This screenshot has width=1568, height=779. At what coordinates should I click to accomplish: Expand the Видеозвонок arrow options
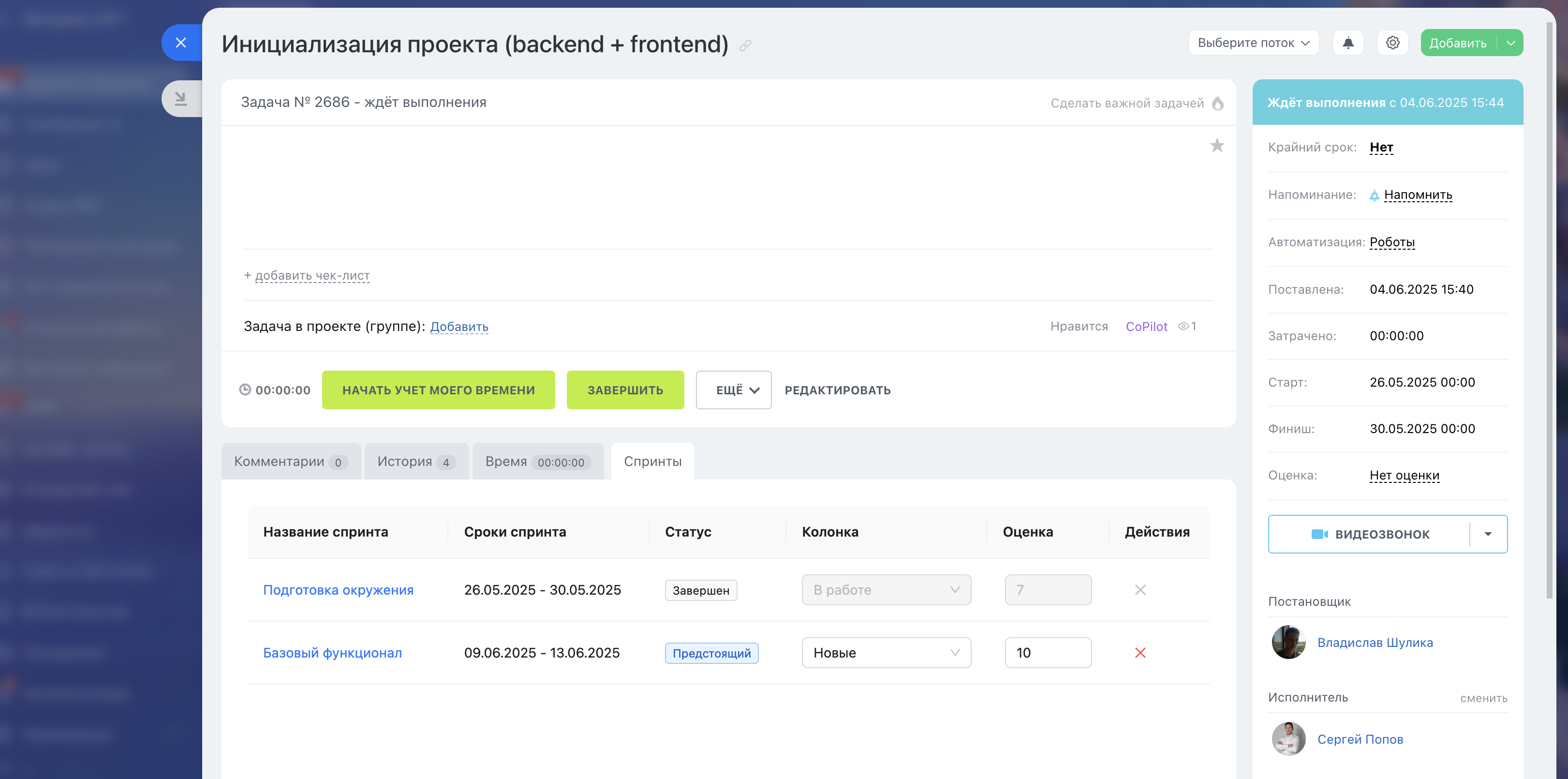[x=1488, y=534]
